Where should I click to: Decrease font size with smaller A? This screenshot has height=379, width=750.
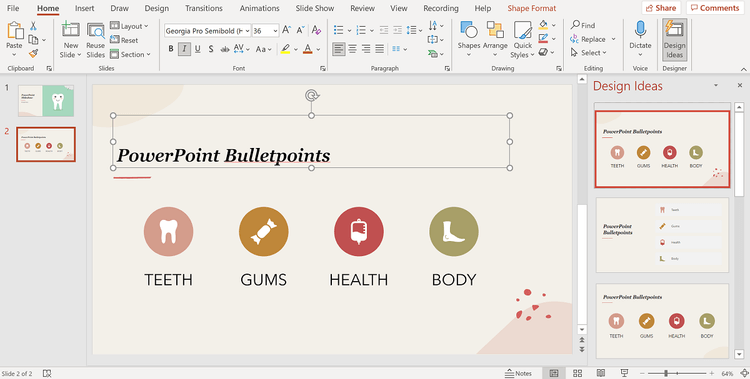300,31
